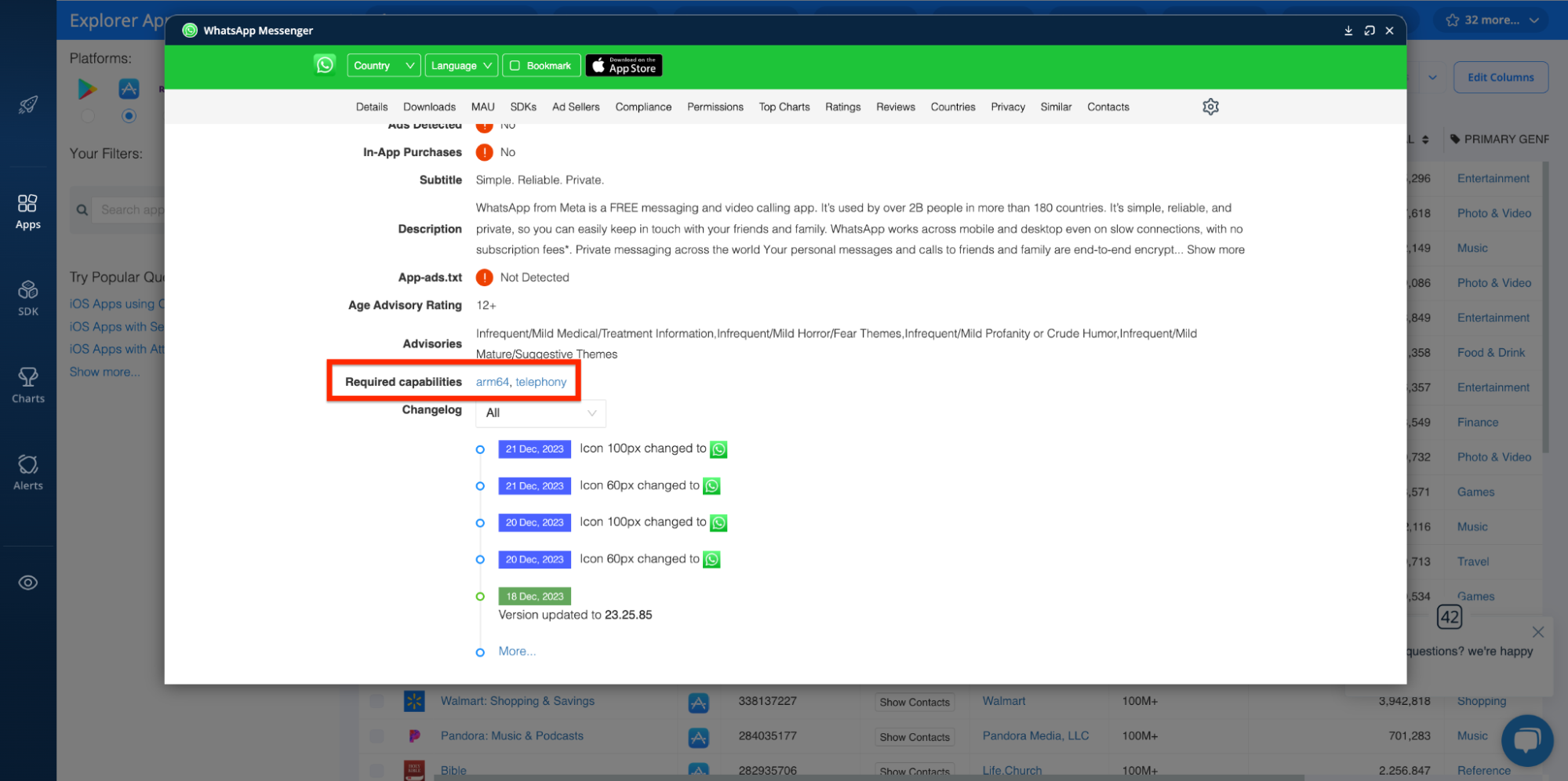Click the search magnifier icon in the filters

click(82, 210)
